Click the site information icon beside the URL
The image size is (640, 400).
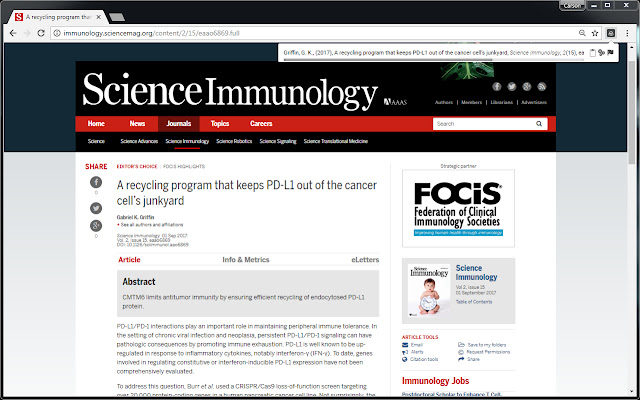(x=57, y=33)
